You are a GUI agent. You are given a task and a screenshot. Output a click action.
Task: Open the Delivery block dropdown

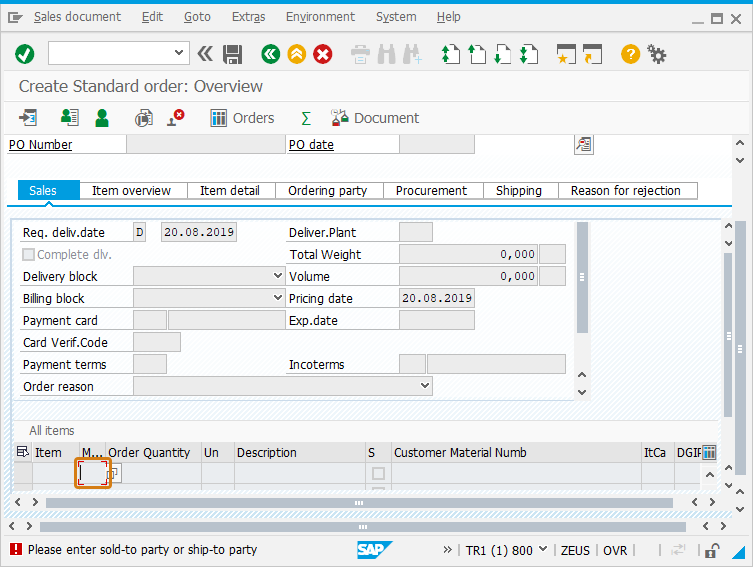point(278,276)
